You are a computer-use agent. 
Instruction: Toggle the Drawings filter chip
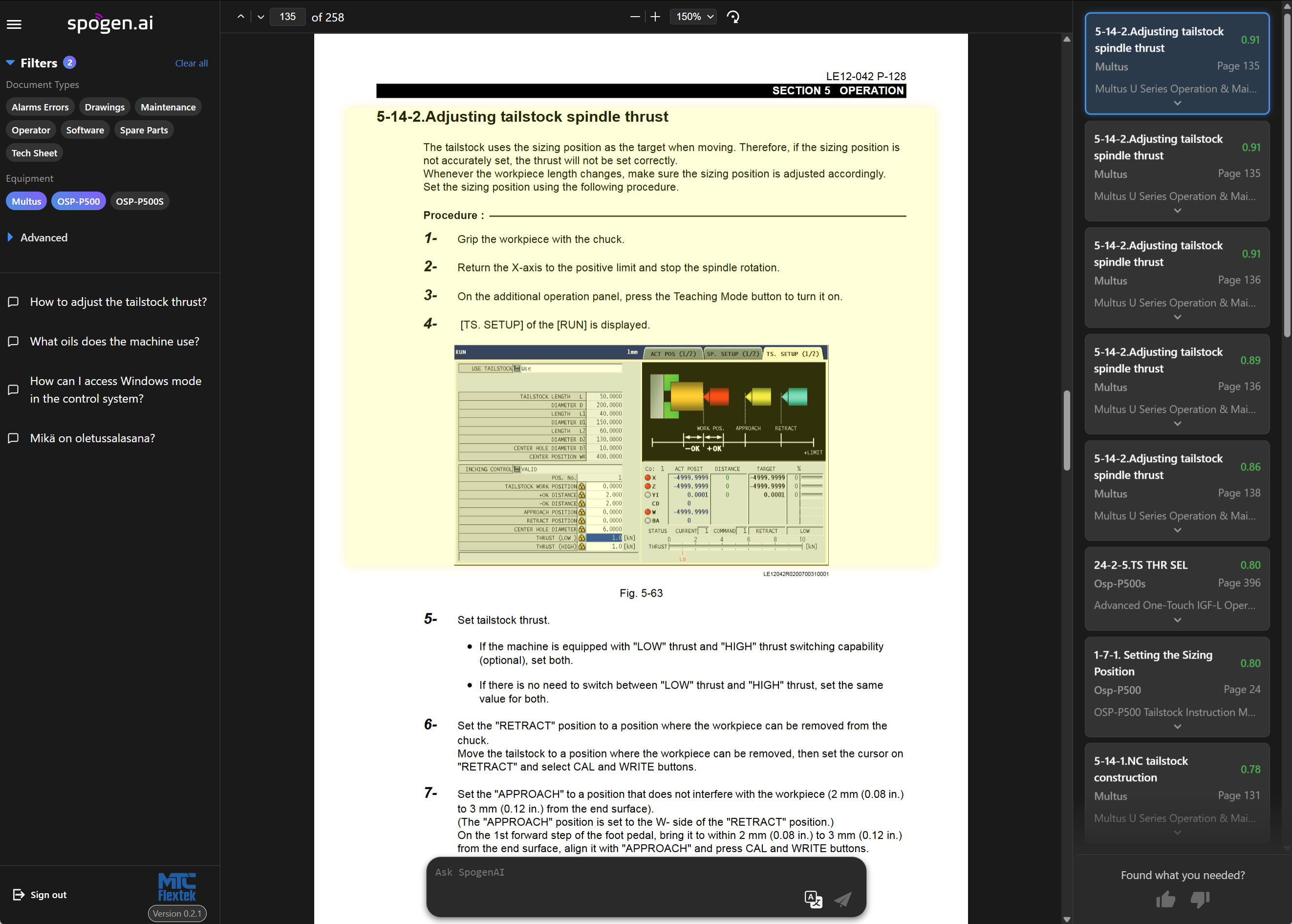105,107
